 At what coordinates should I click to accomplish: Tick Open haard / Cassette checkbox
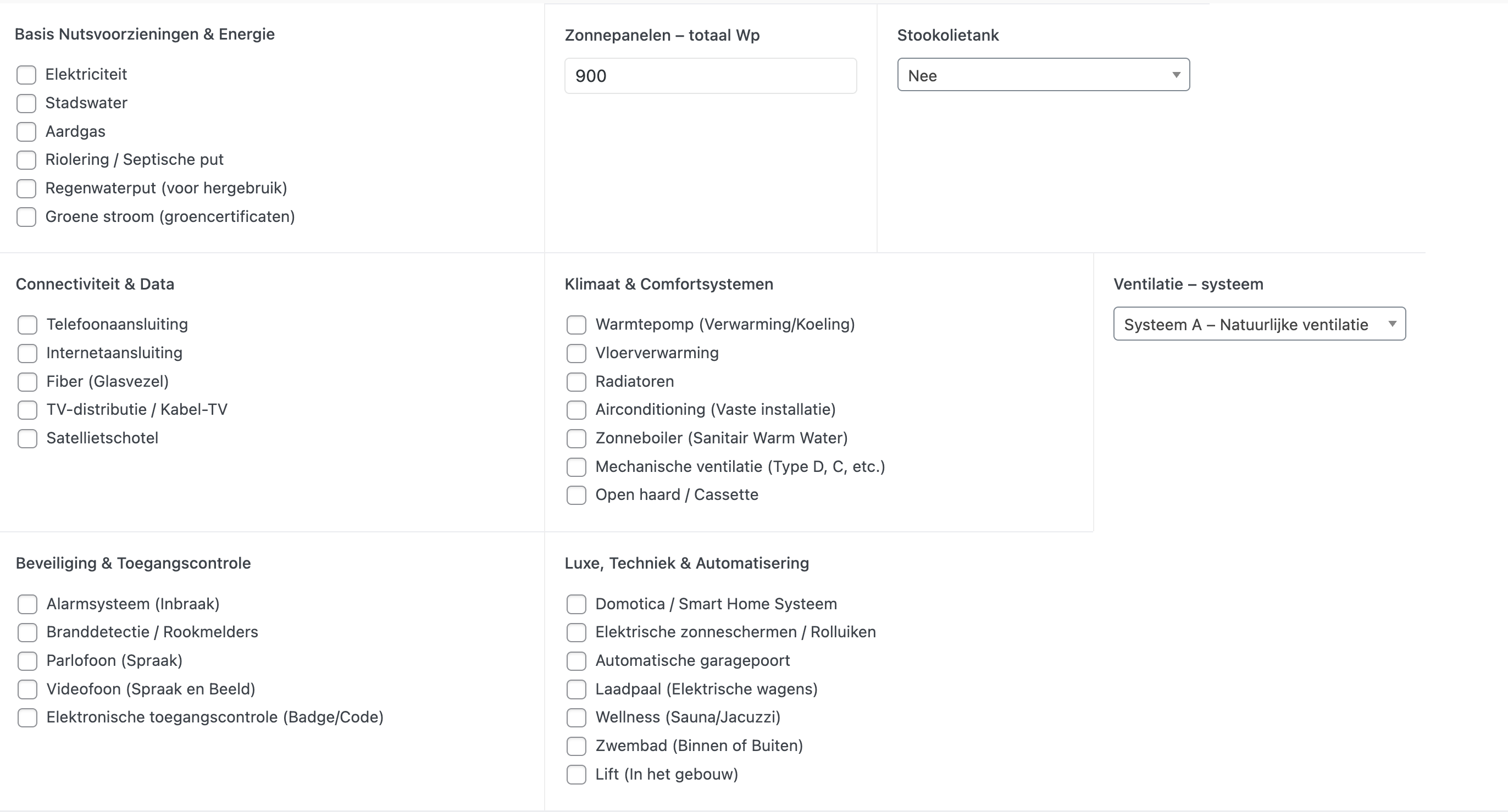pos(576,496)
